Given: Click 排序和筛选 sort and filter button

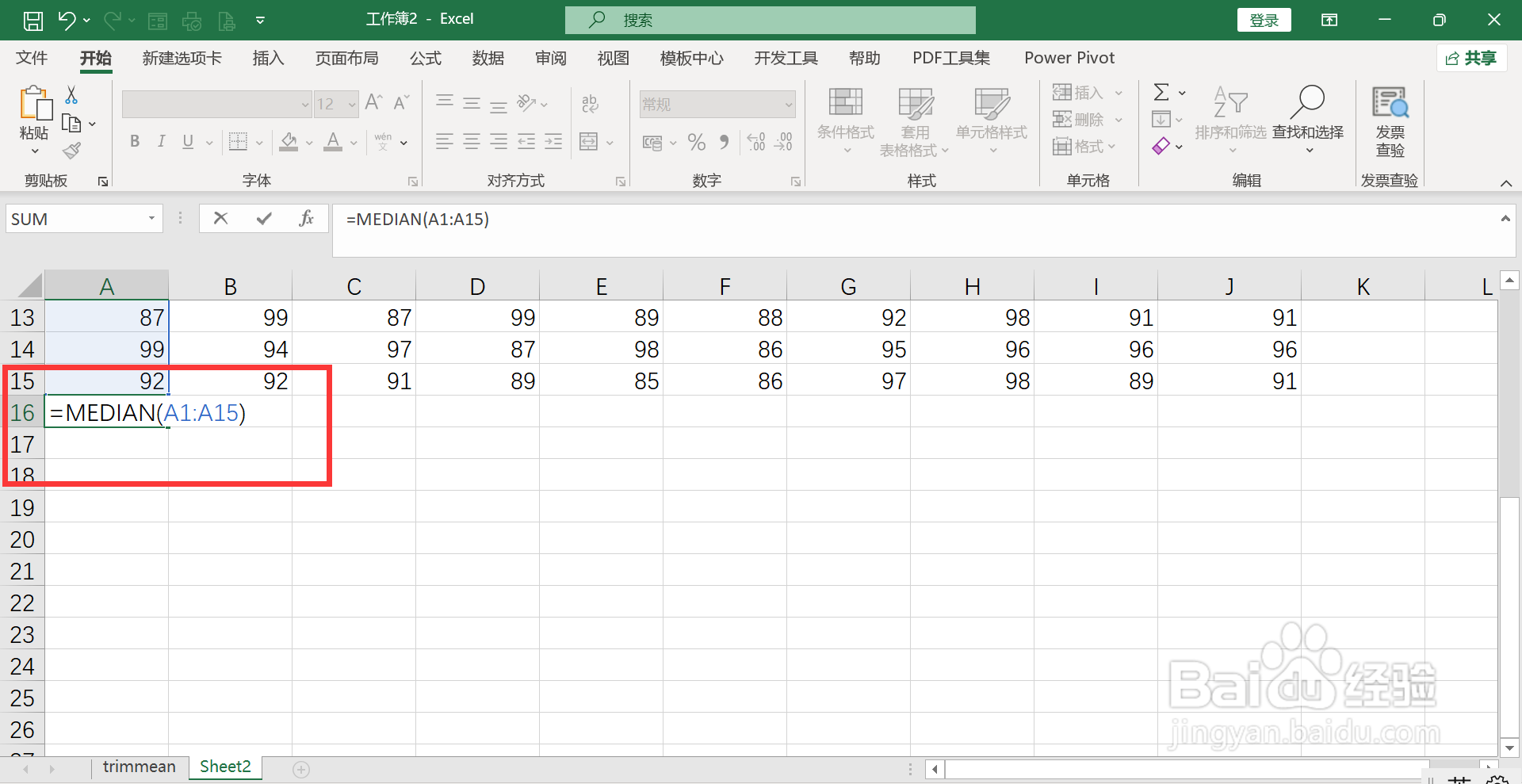Looking at the screenshot, I should click(1231, 120).
